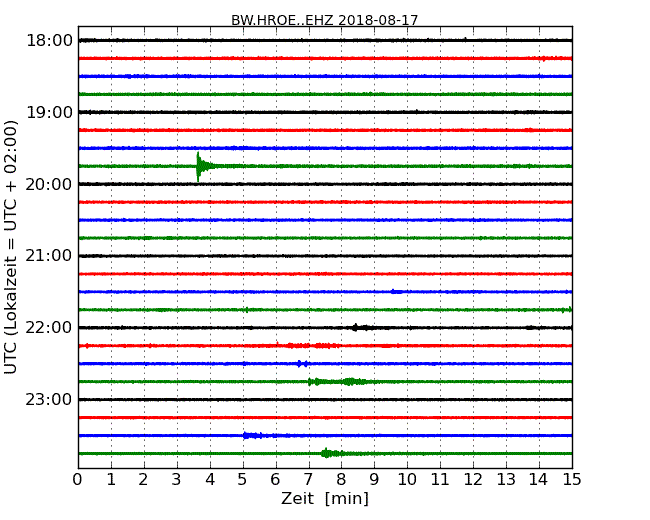Click the horizontal axis title Zeit [min]
The width and height of the screenshot is (650, 520).
tap(325, 499)
